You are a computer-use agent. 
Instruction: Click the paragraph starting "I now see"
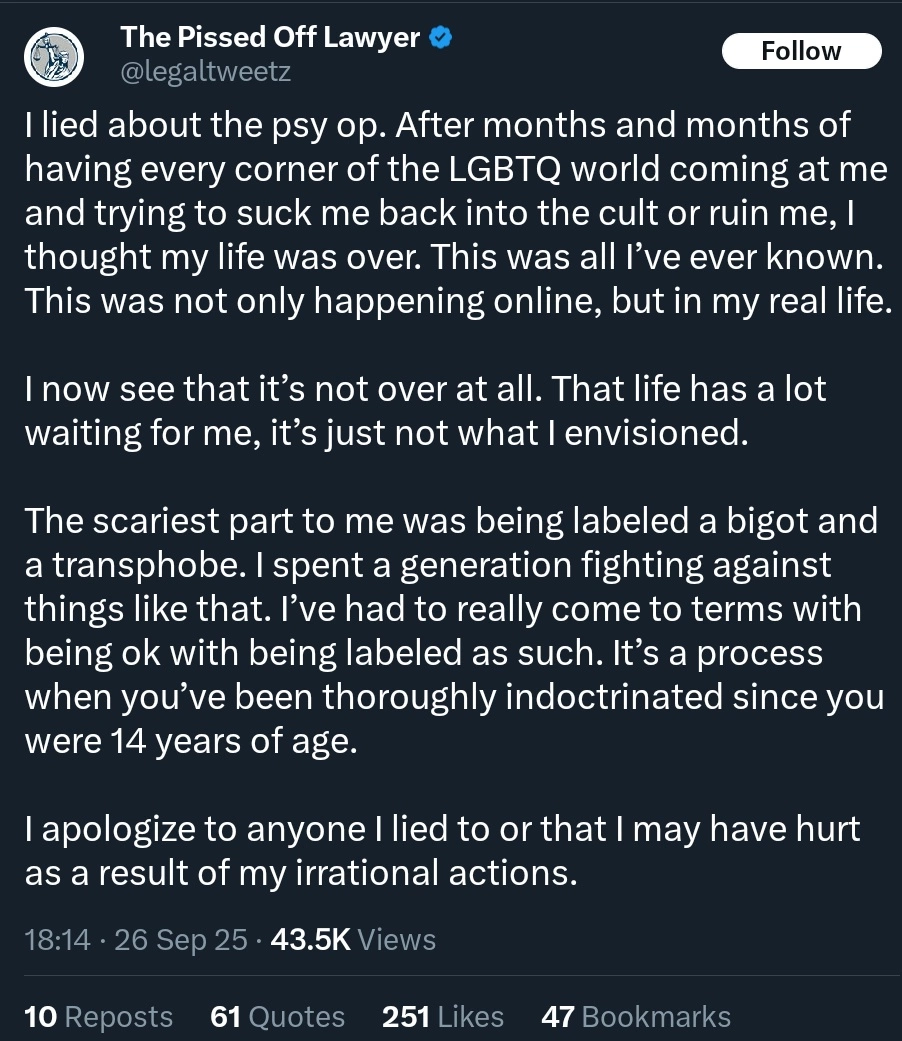425,412
